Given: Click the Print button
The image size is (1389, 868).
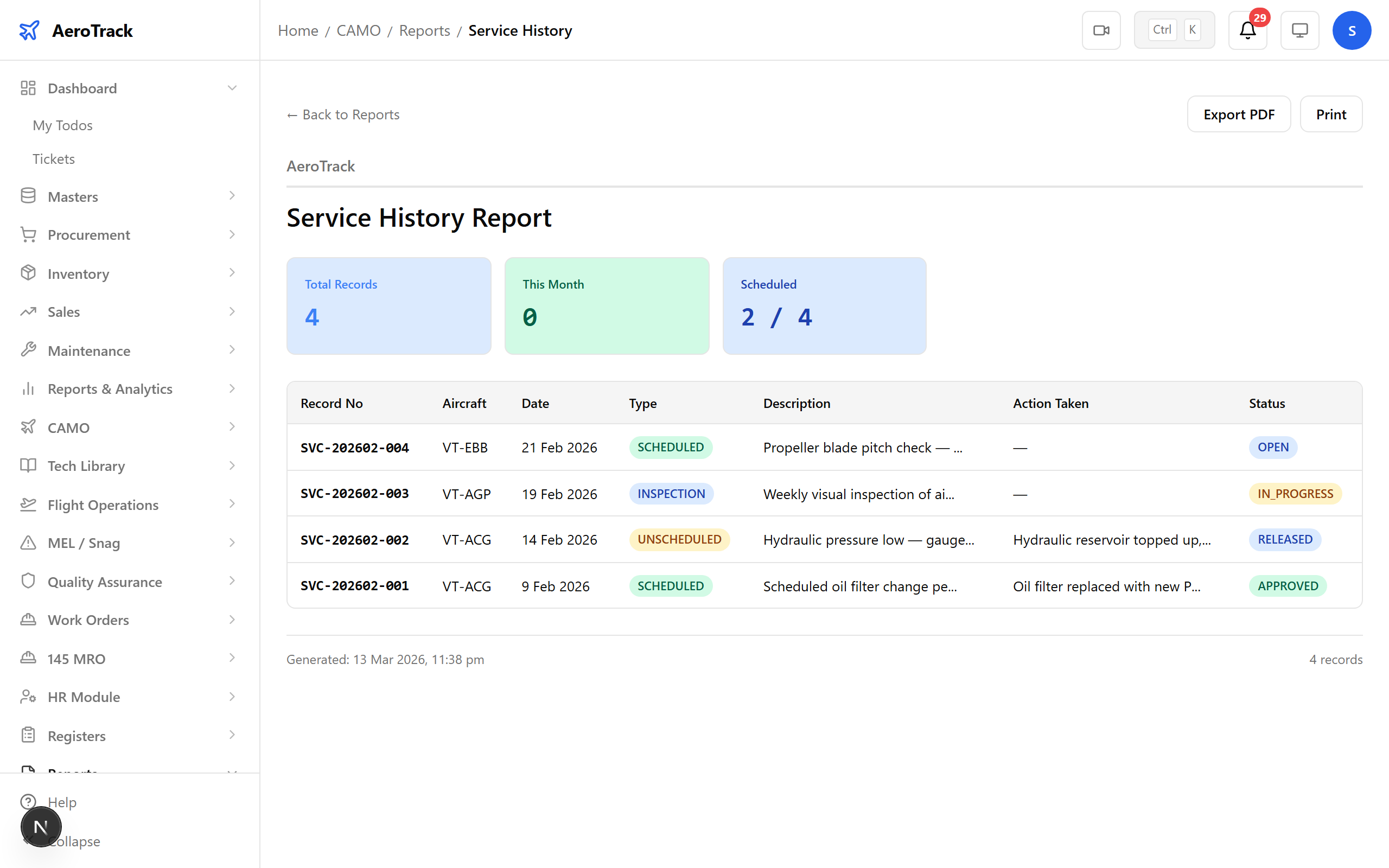Looking at the screenshot, I should coord(1331,114).
